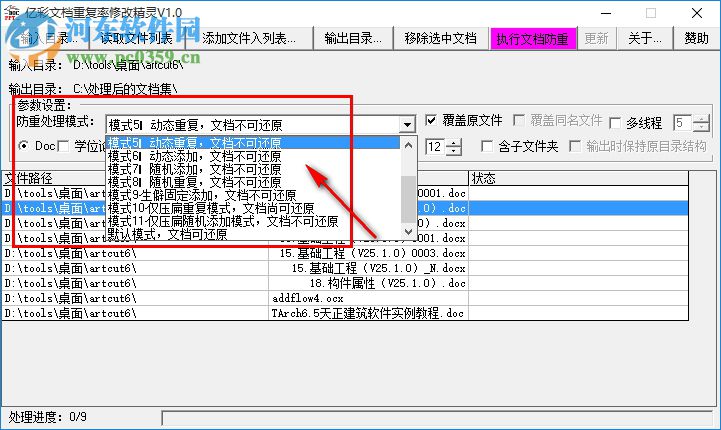The width and height of the screenshot is (721, 430).
Task: Click path cell of 18.构件属性 row
Action: tap(135, 283)
